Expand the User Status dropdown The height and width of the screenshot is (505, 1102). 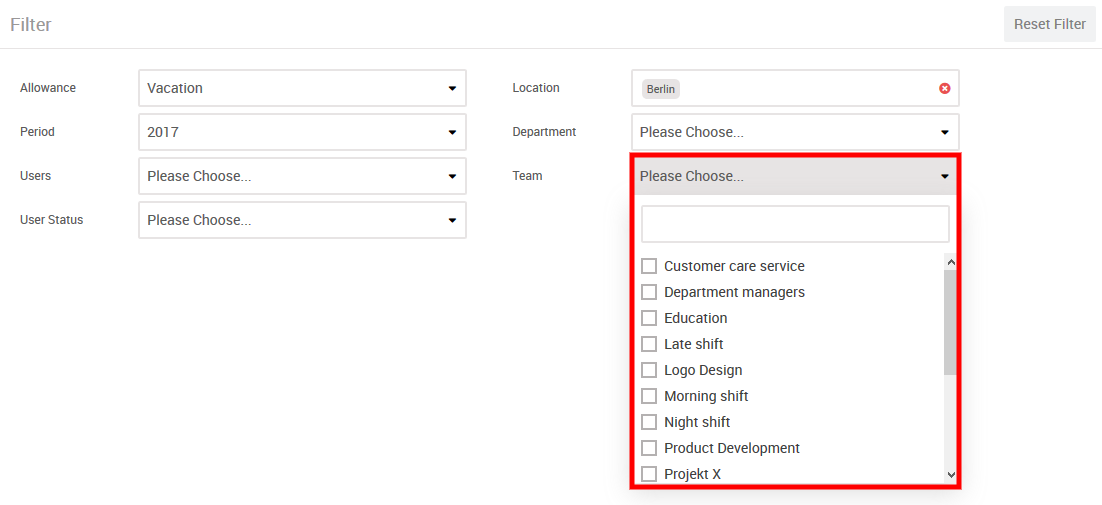tap(302, 220)
